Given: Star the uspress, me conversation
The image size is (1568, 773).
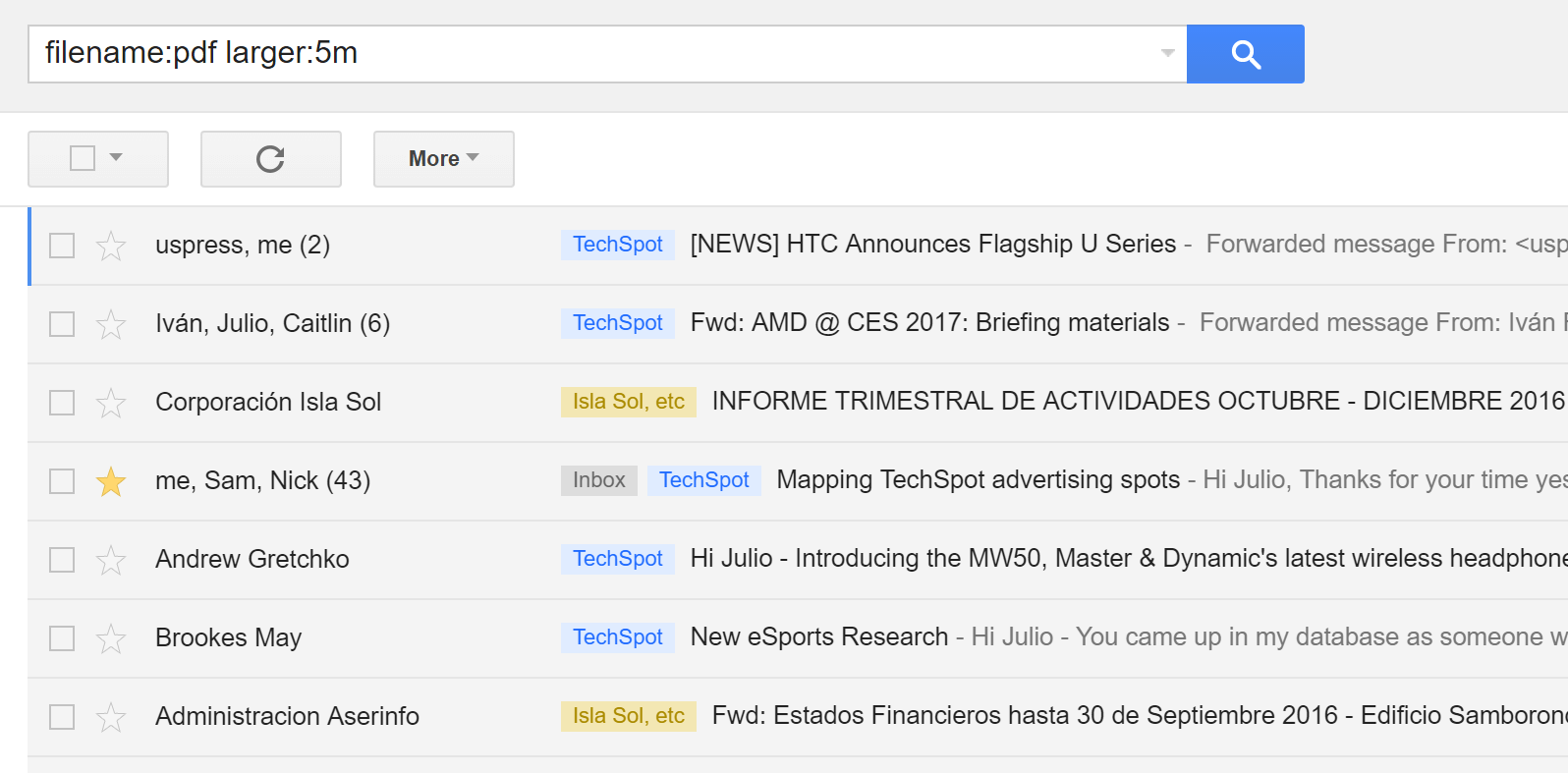Looking at the screenshot, I should tap(111, 246).
